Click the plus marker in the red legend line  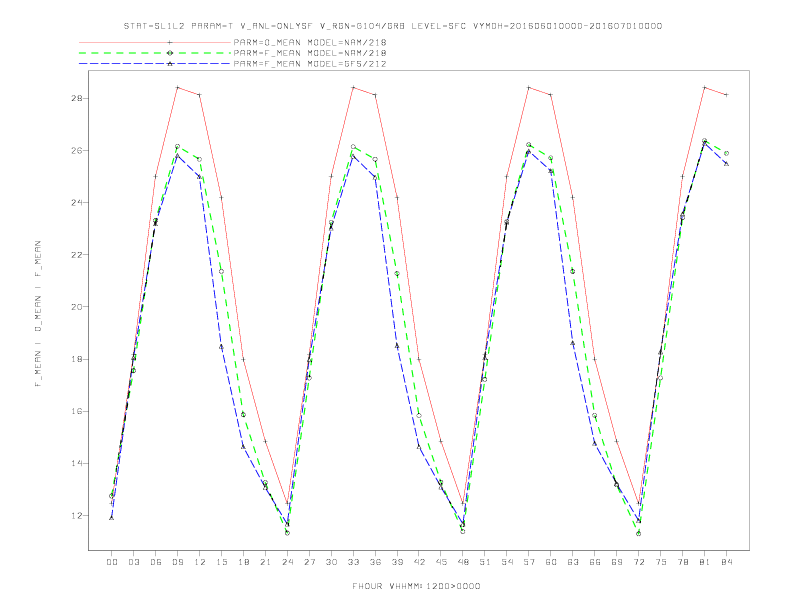[x=170, y=42]
